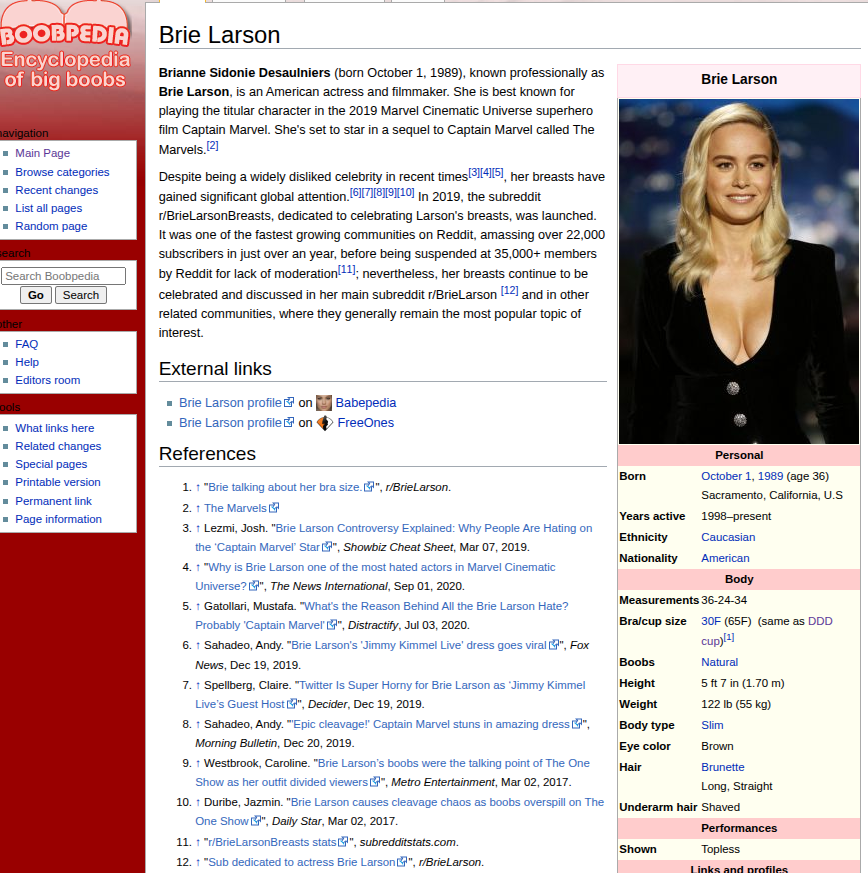The width and height of the screenshot is (868, 873).
Task: Open Brie Larson profile on Babepedia row
Action: (x=230, y=403)
